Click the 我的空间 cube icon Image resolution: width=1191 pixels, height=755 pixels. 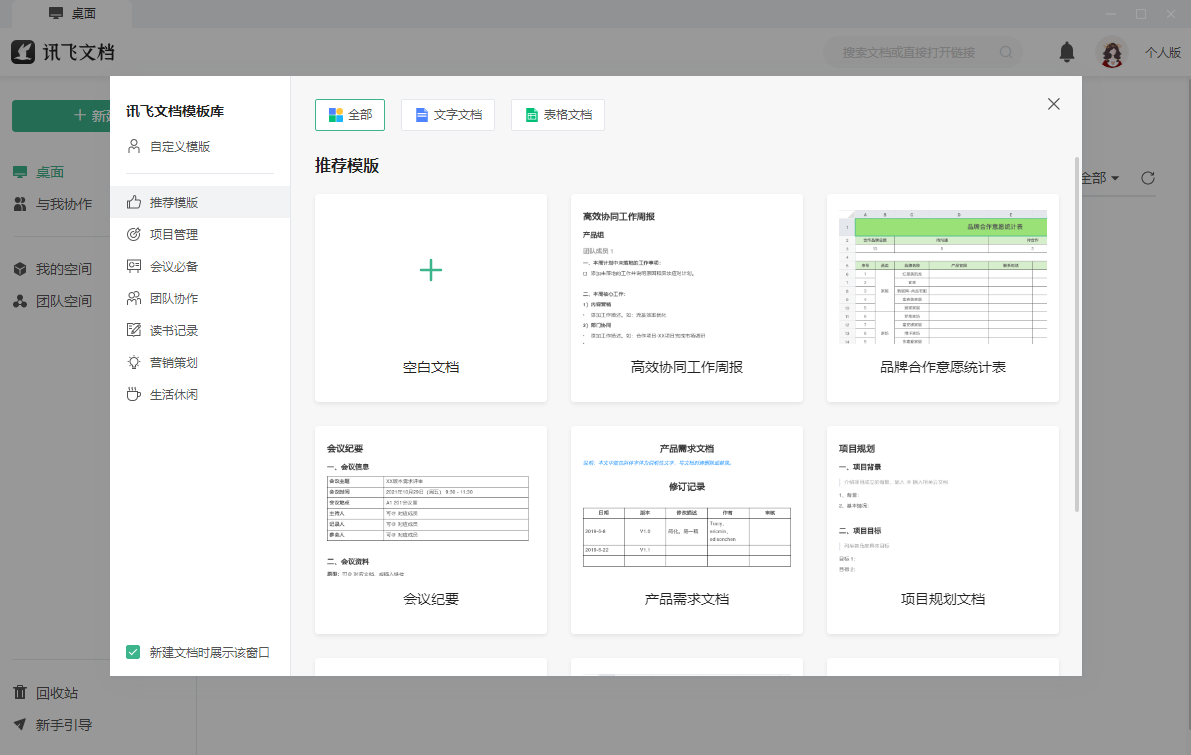tap(20, 269)
